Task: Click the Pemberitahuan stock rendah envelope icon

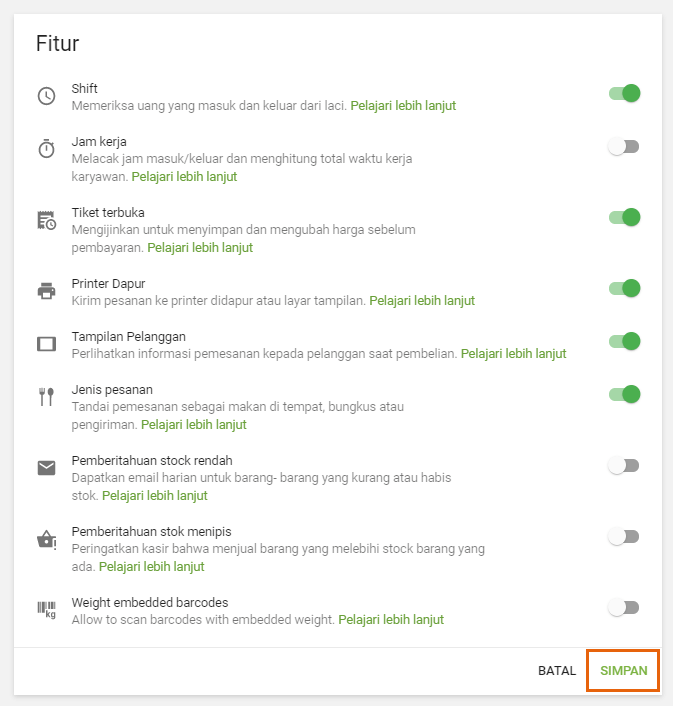Action: coord(46,468)
